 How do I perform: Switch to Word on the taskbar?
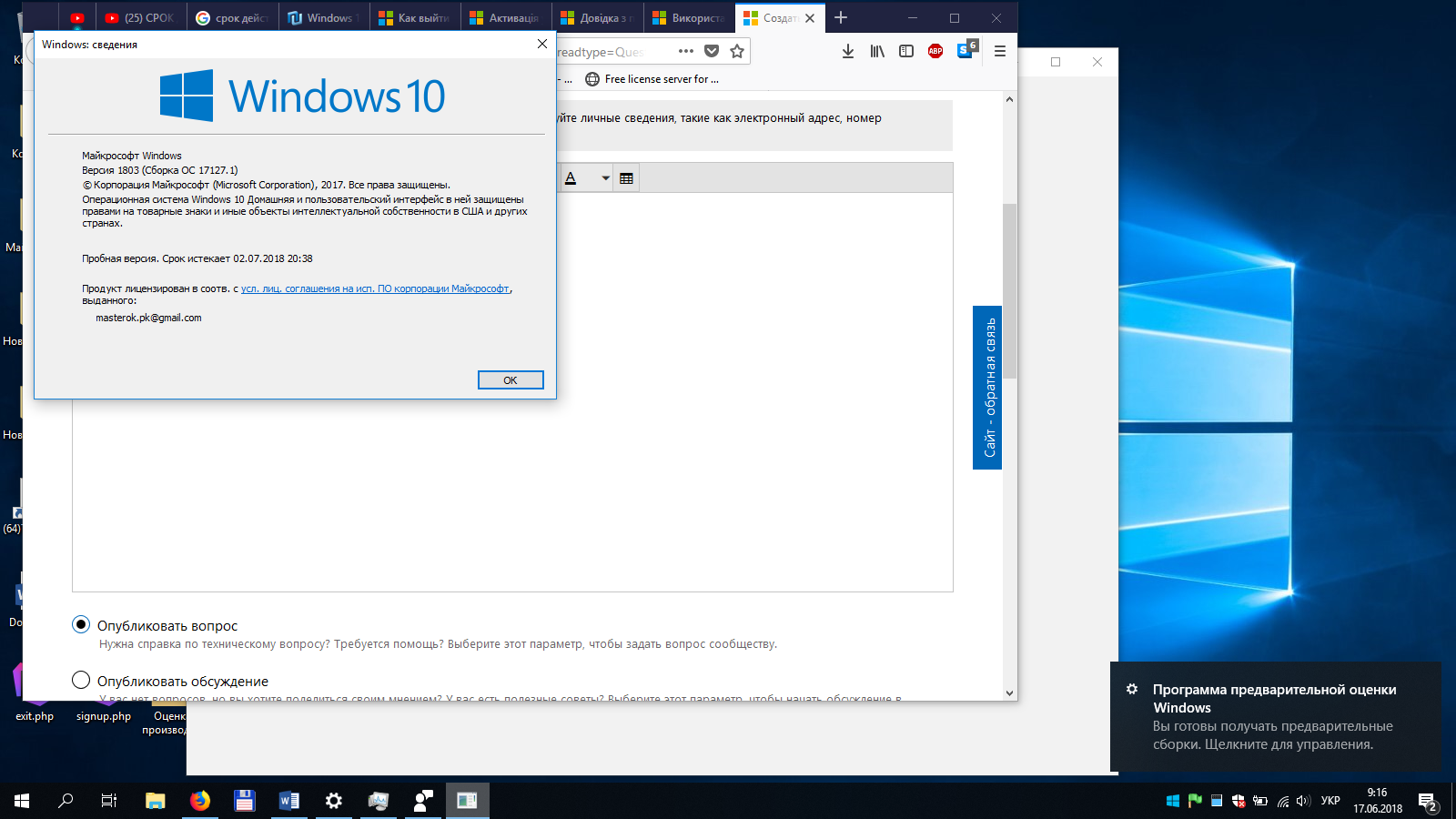(x=289, y=801)
